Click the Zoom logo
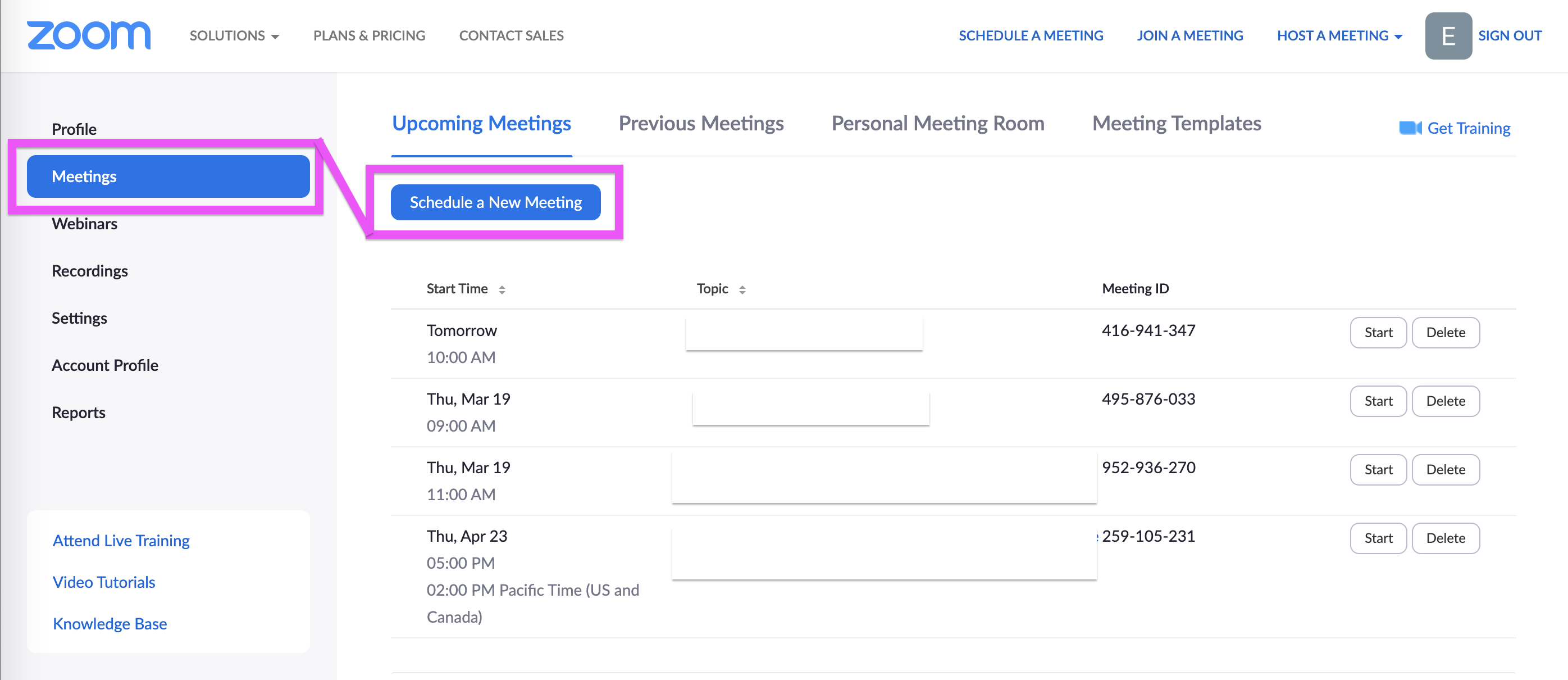 pos(89,35)
